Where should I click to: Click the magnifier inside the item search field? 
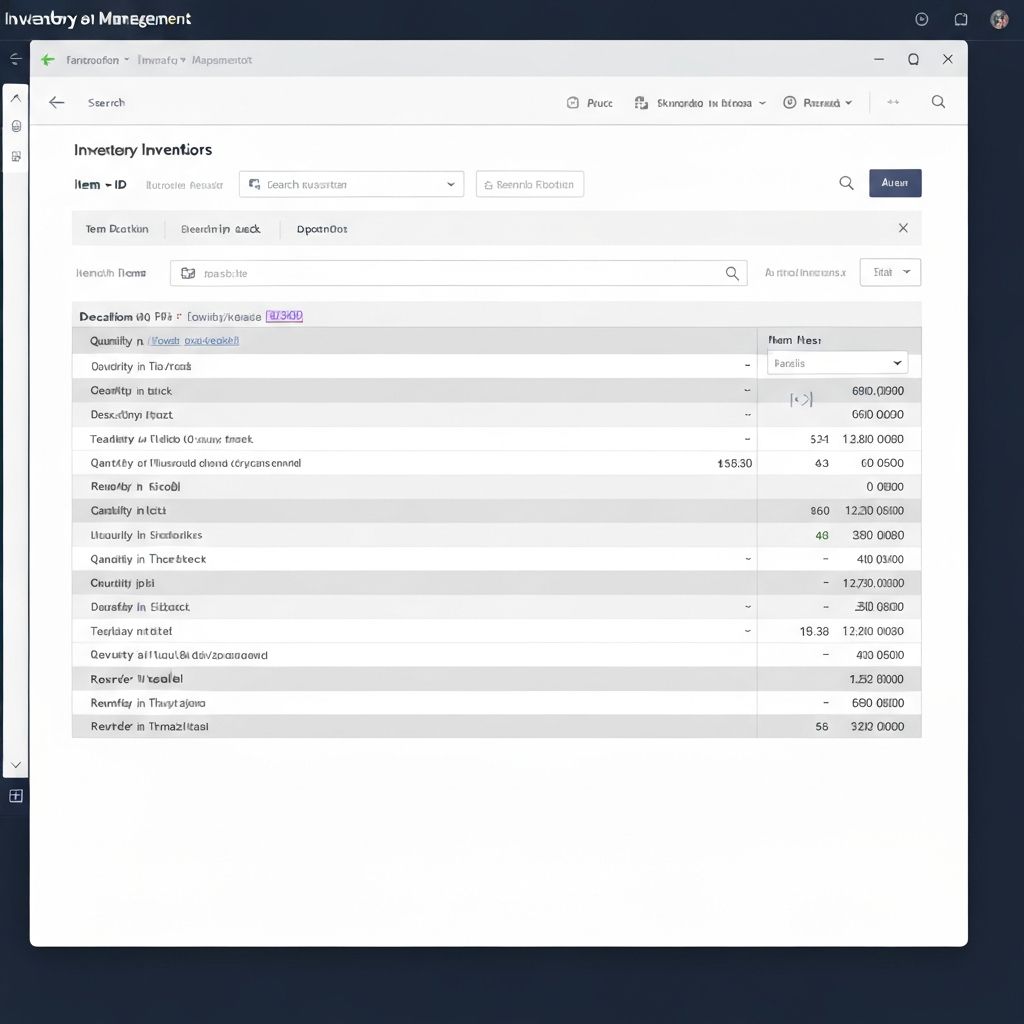tap(732, 273)
